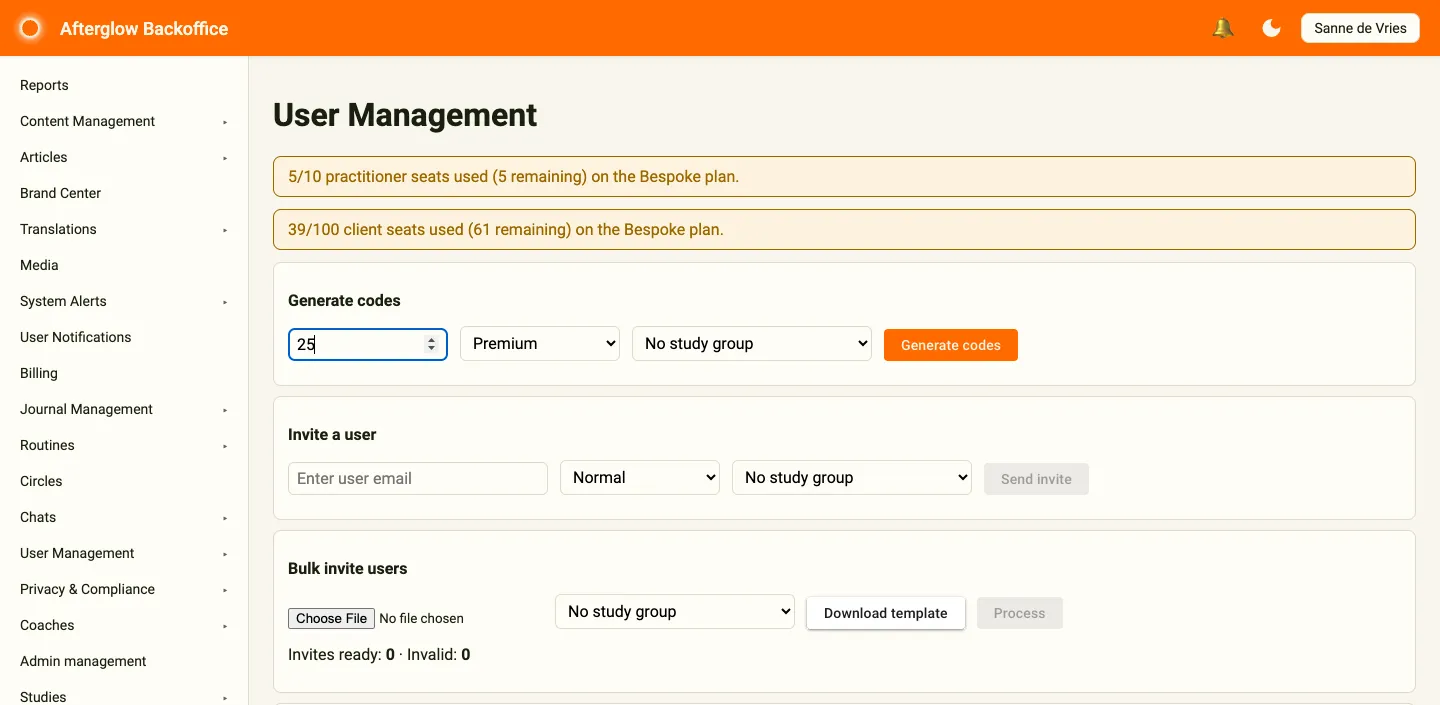The height and width of the screenshot is (705, 1440).
Task: Open the notifications bell
Action: pos(1222,28)
